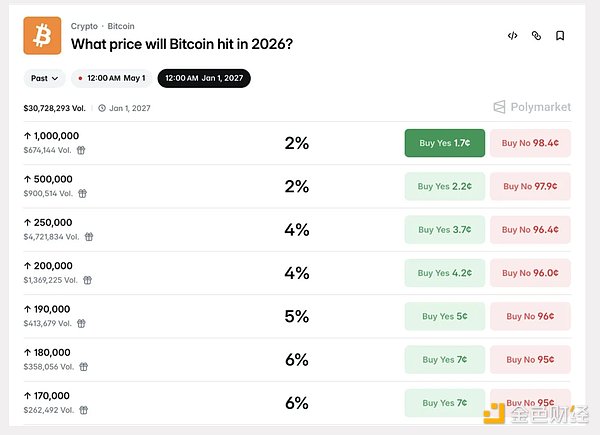Click gift icon on 250,000 row
The height and width of the screenshot is (435, 600).
pos(88,237)
